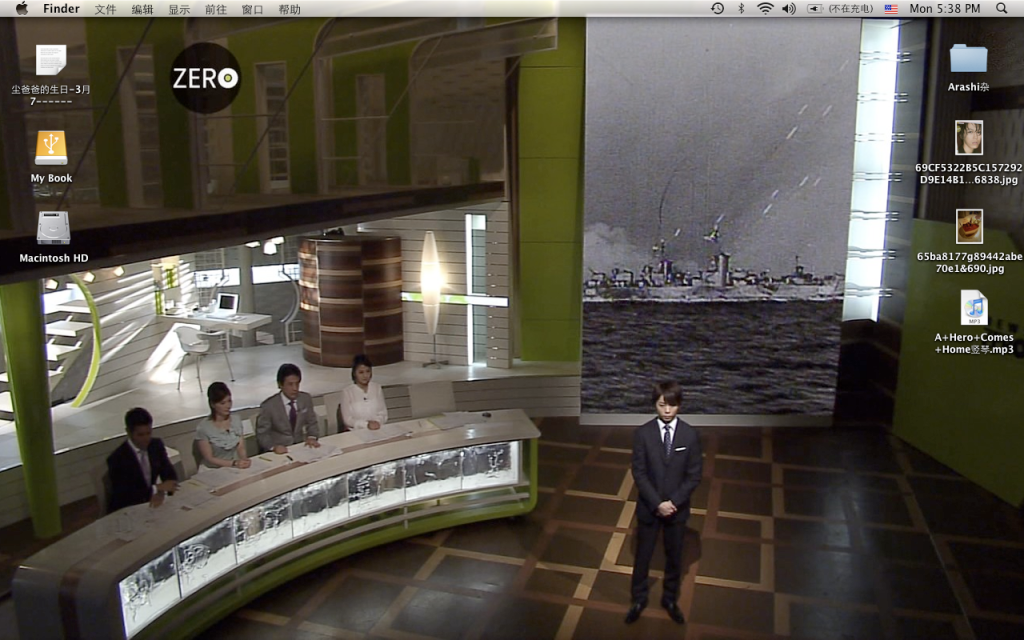Open Spotlight search magnifier
1024x640 pixels.
pyautogui.click(x=1002, y=8)
